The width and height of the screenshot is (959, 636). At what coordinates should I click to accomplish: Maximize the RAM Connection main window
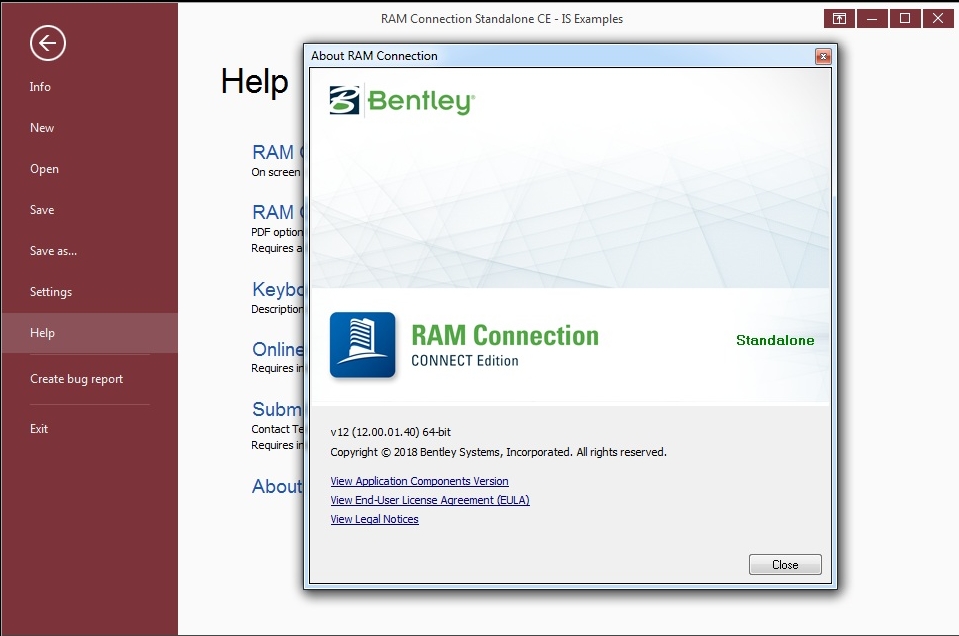coord(905,18)
